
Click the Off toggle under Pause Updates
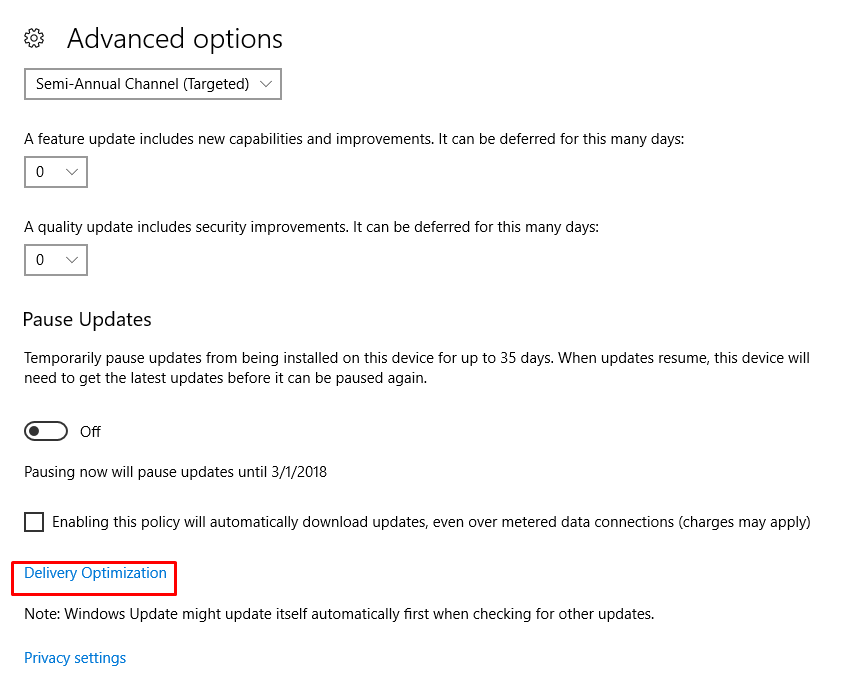click(x=45, y=431)
